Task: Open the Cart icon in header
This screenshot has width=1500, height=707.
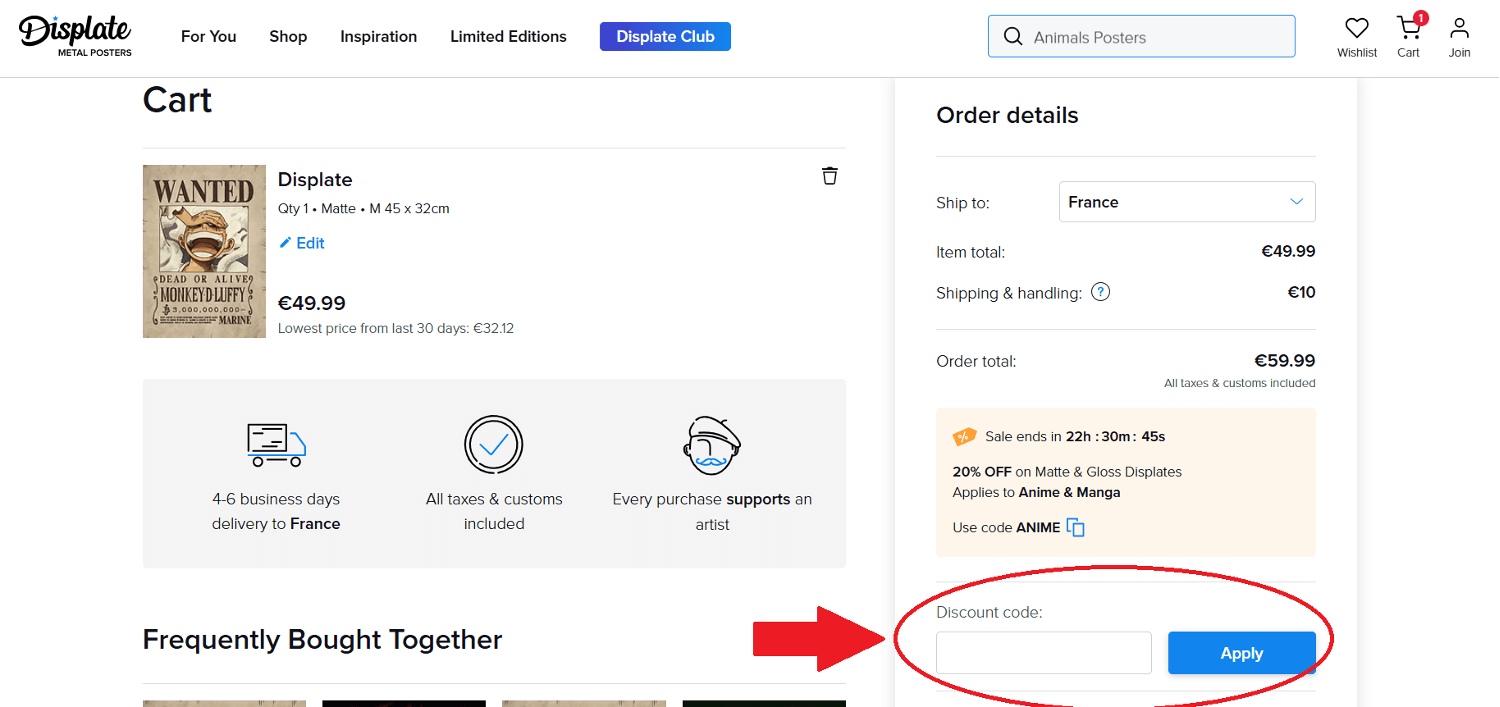Action: point(1409,28)
